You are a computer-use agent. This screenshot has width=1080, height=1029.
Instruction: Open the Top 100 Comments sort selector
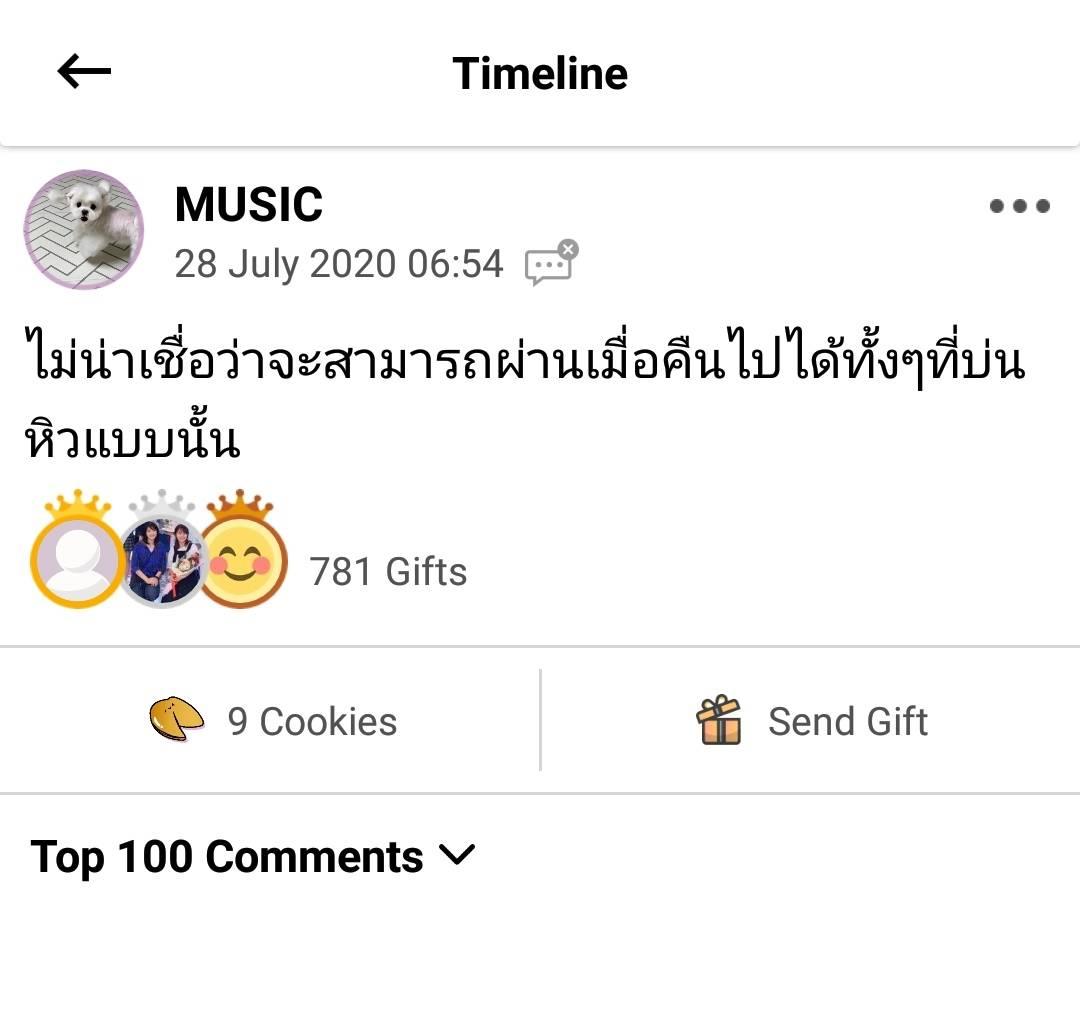click(253, 857)
